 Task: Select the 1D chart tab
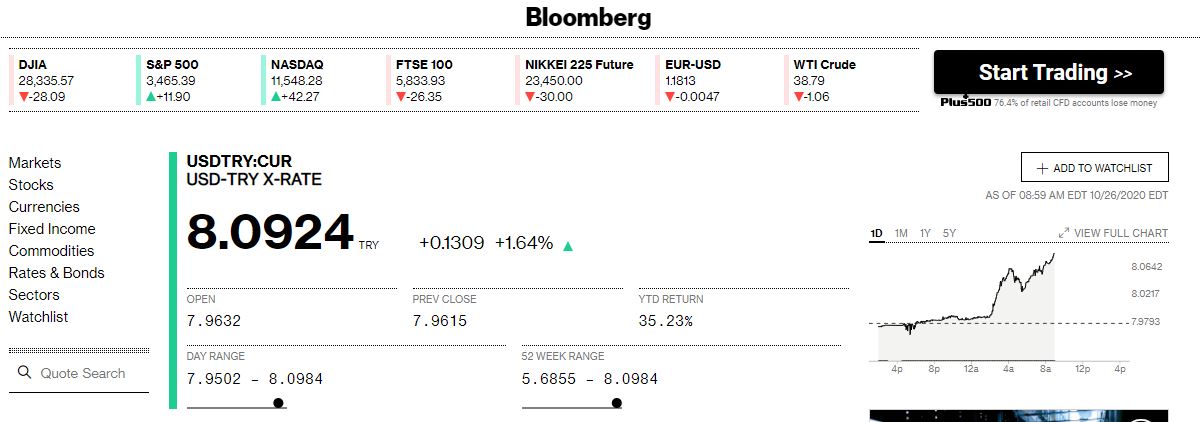pos(877,233)
